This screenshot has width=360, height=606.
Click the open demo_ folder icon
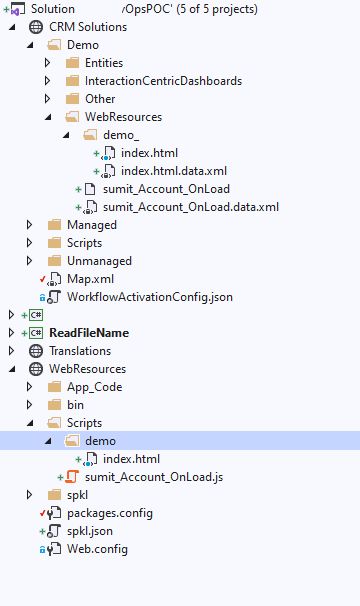[90, 135]
